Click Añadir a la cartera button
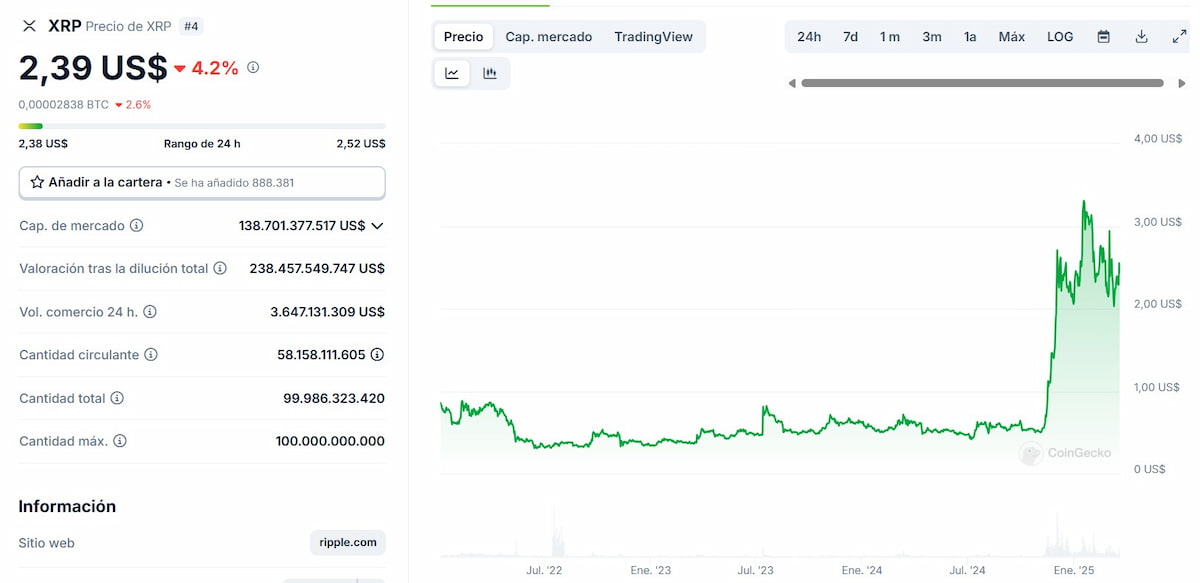Screen dimensions: 1200x583 coord(202,183)
